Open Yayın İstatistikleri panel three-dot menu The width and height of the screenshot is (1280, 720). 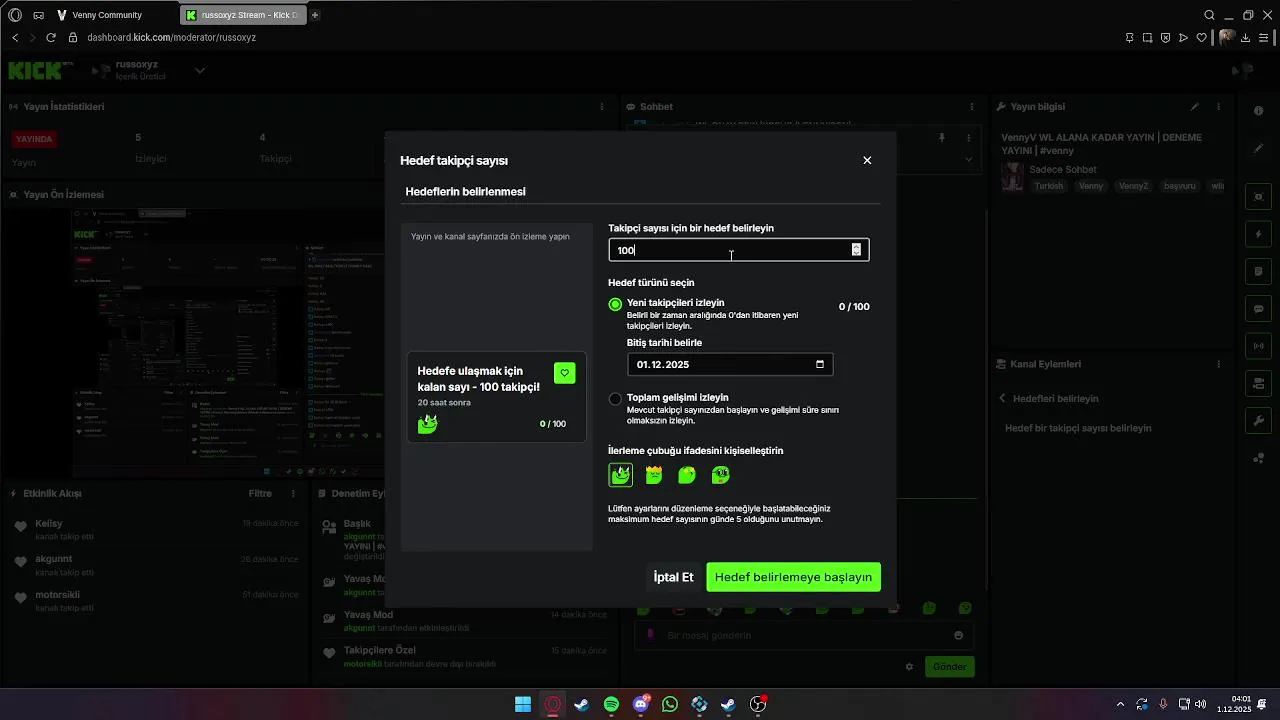point(602,106)
